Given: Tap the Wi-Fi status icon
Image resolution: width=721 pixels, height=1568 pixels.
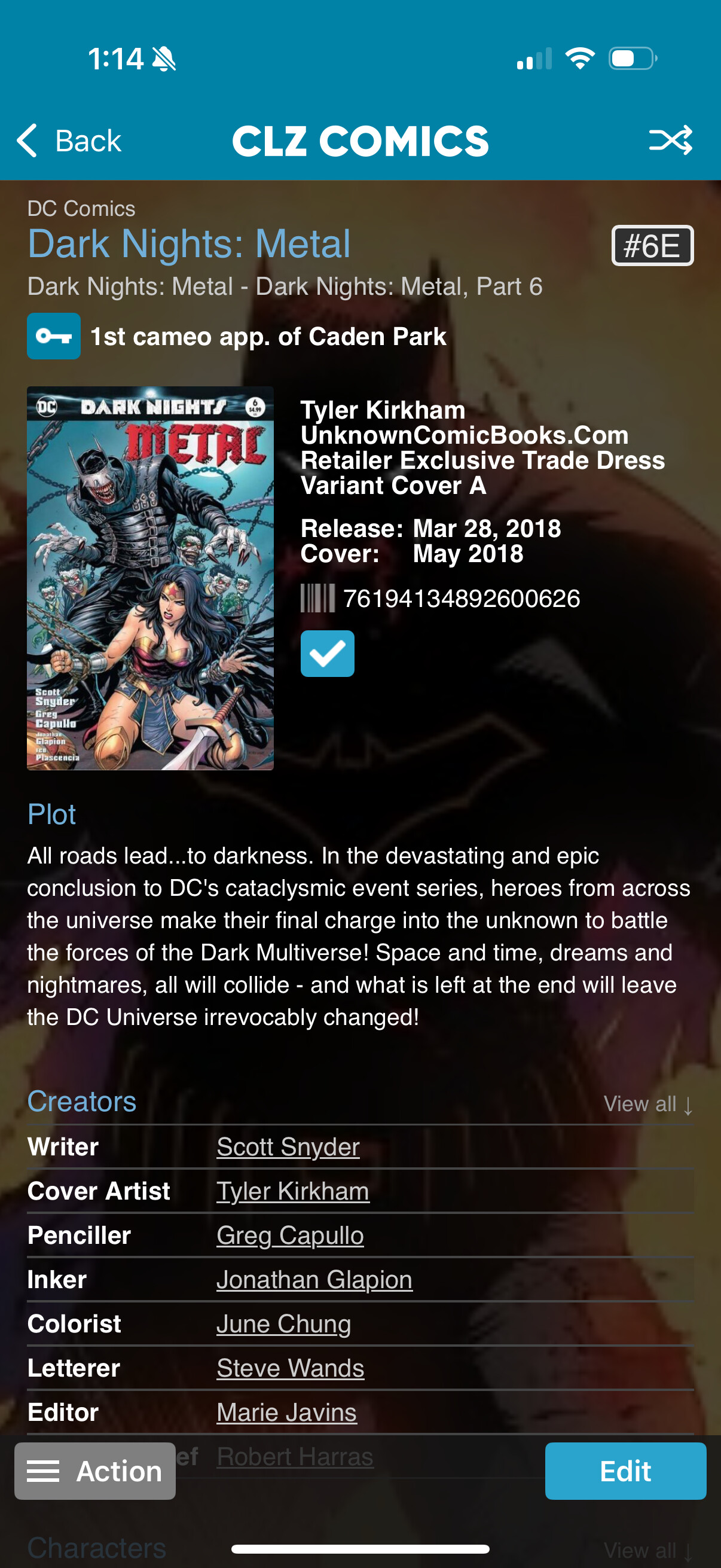Looking at the screenshot, I should point(580,59).
